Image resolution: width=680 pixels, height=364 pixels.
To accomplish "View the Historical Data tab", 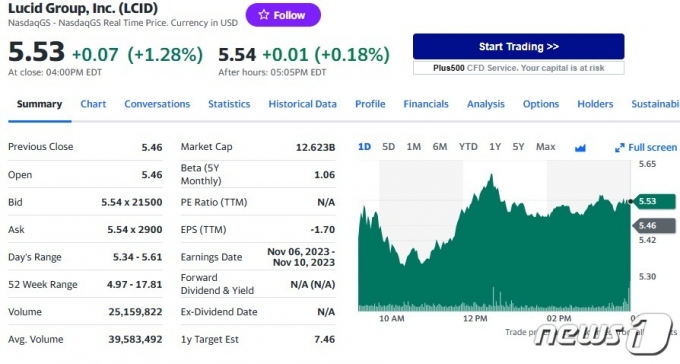I will pyautogui.click(x=302, y=104).
